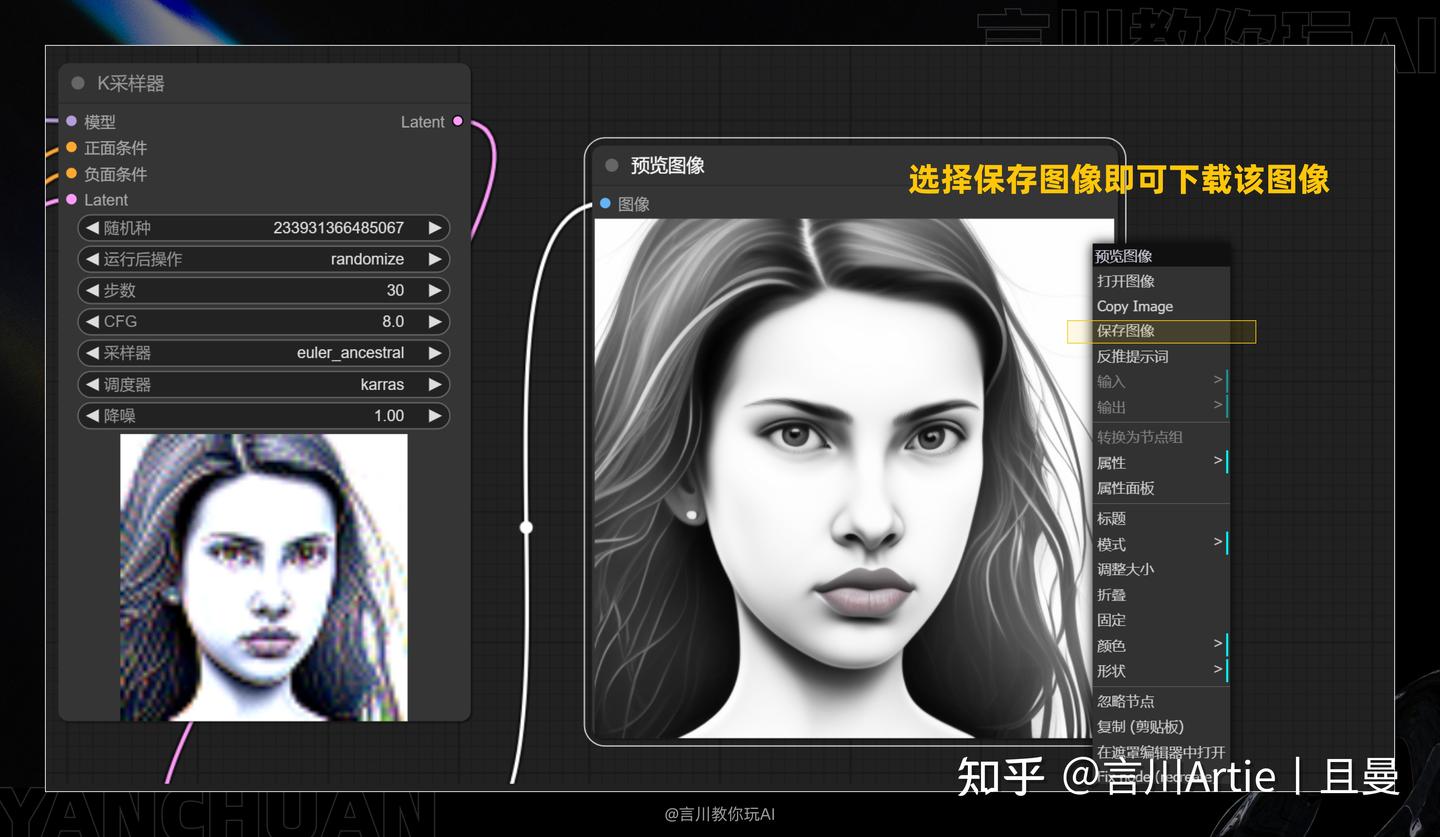Viewport: 1440px width, 837px height.
Task: Choose 复制 (剪贴板) menu entry
Action: (x=1161, y=727)
